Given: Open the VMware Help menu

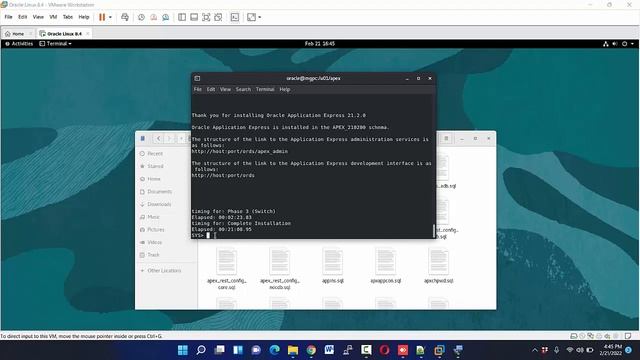Looking at the screenshot, I should click(x=84, y=17).
